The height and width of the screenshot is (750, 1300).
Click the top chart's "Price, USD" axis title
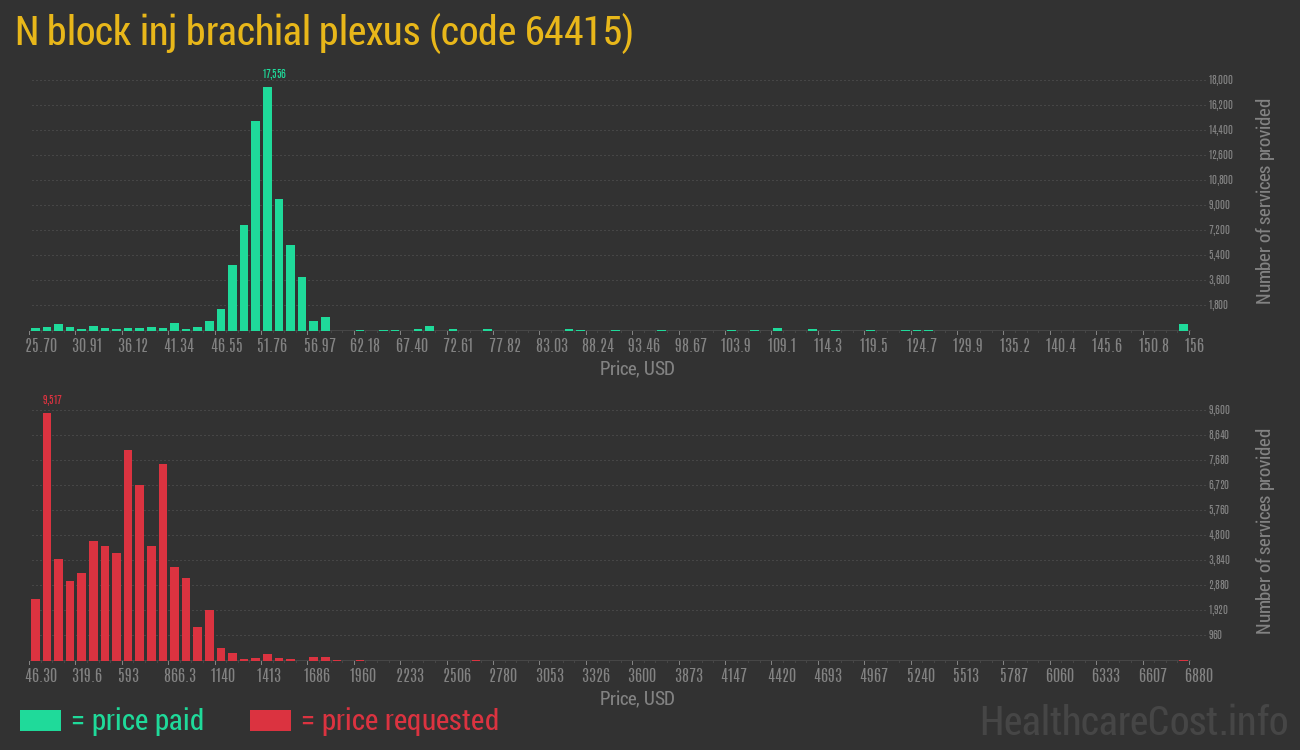637,369
